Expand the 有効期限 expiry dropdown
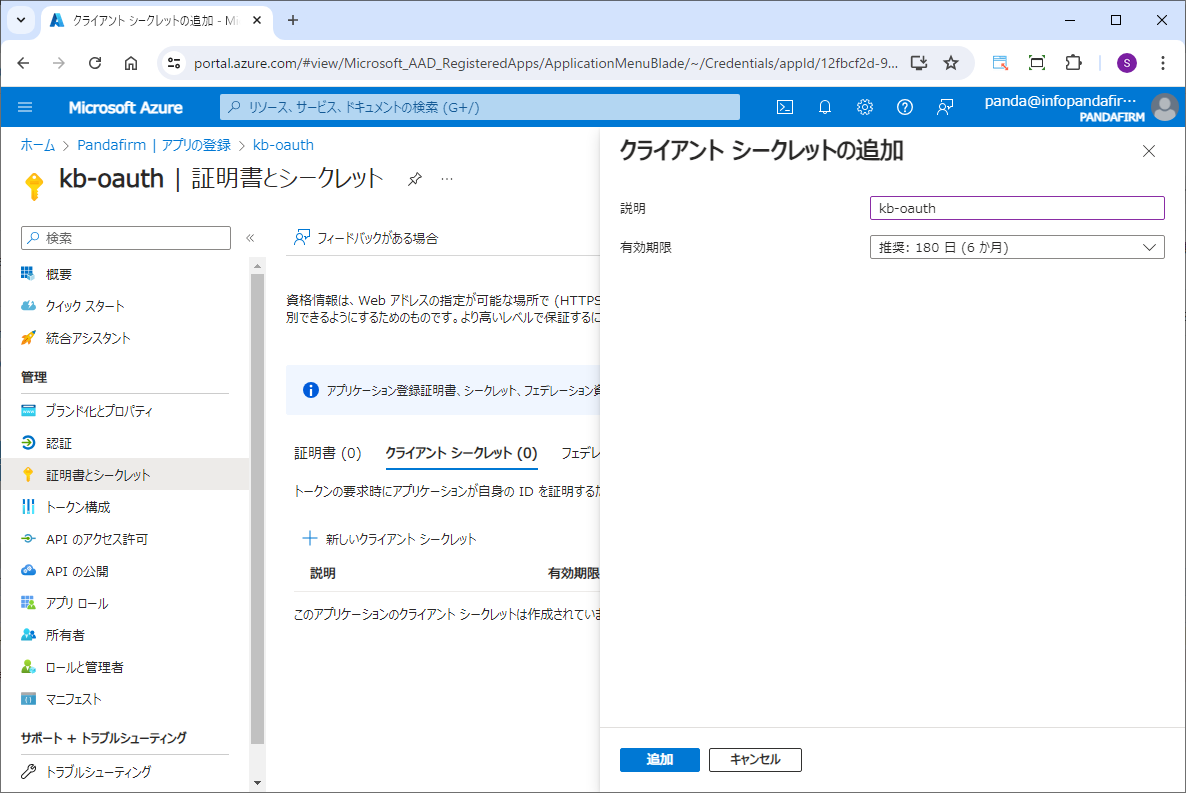Viewport: 1186px width, 793px height. [x=1017, y=247]
